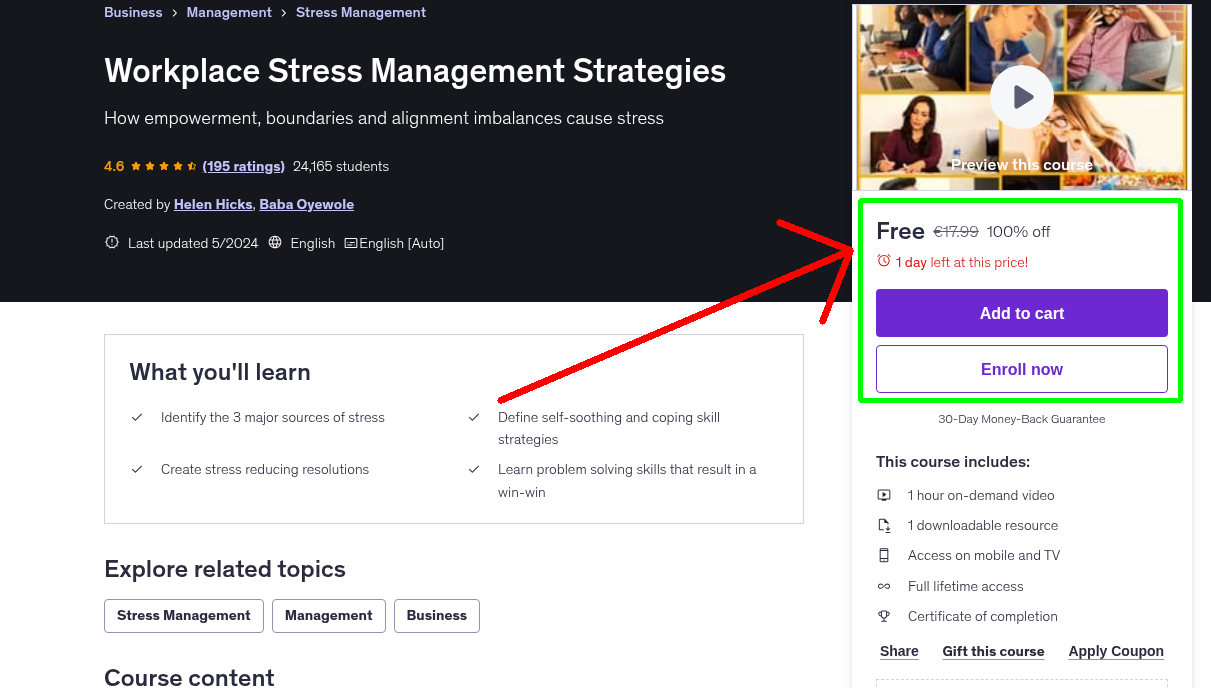1211x688 pixels.
Task: Click the last updated clock icon
Action: click(111, 242)
